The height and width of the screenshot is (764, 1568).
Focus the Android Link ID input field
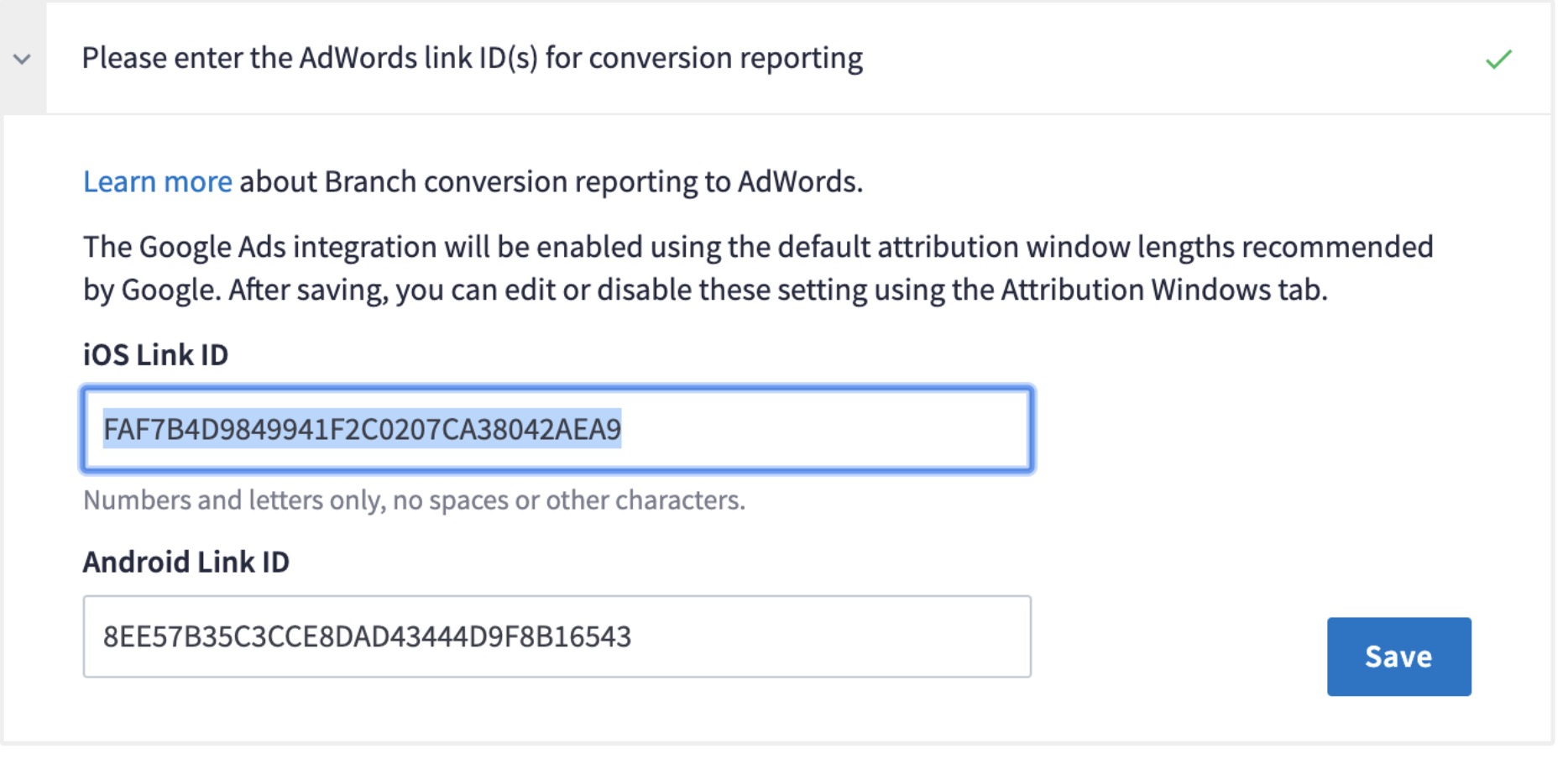click(557, 636)
